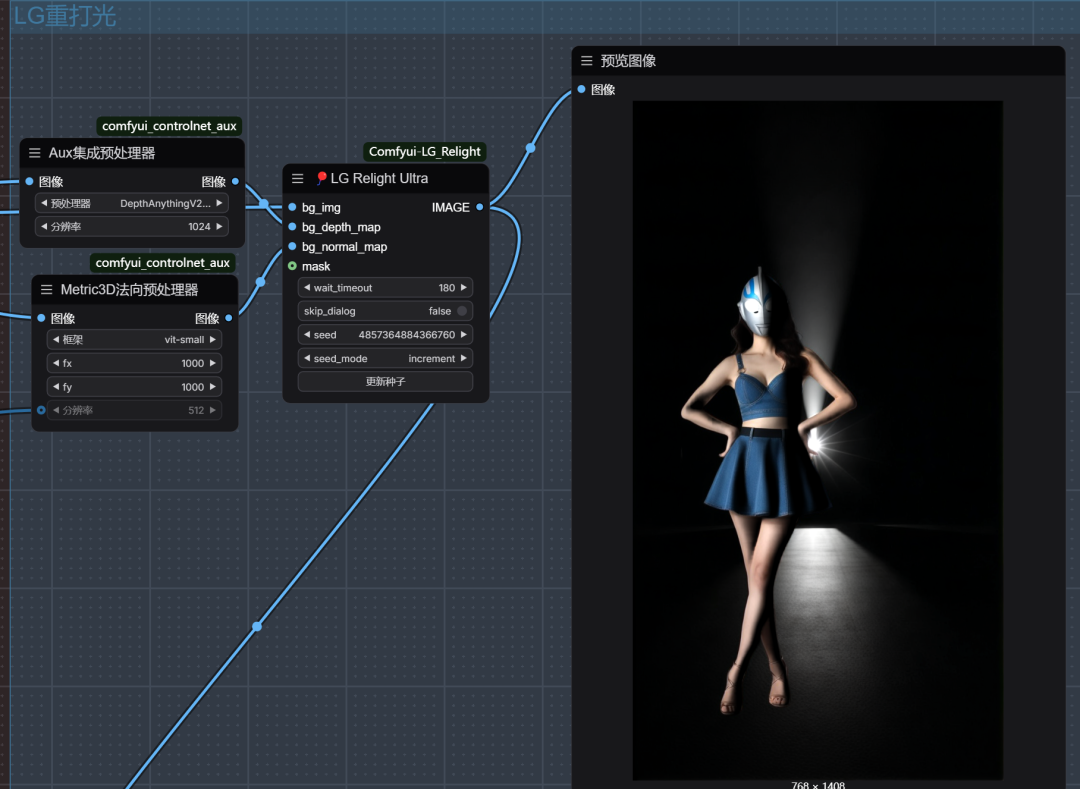Open the 预览图像 node hamburger menu
This screenshot has height=789, width=1080.
(x=587, y=61)
